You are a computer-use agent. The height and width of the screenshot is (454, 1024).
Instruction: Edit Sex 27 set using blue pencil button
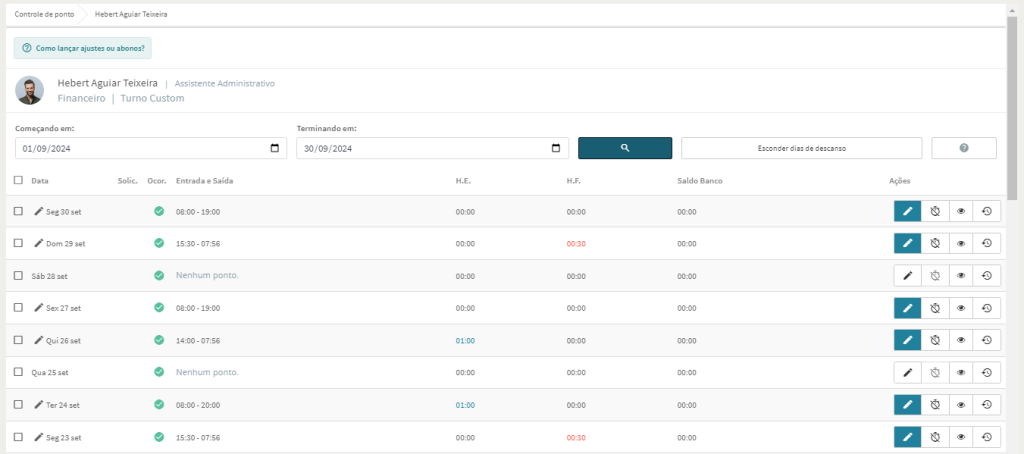pyautogui.click(x=907, y=308)
